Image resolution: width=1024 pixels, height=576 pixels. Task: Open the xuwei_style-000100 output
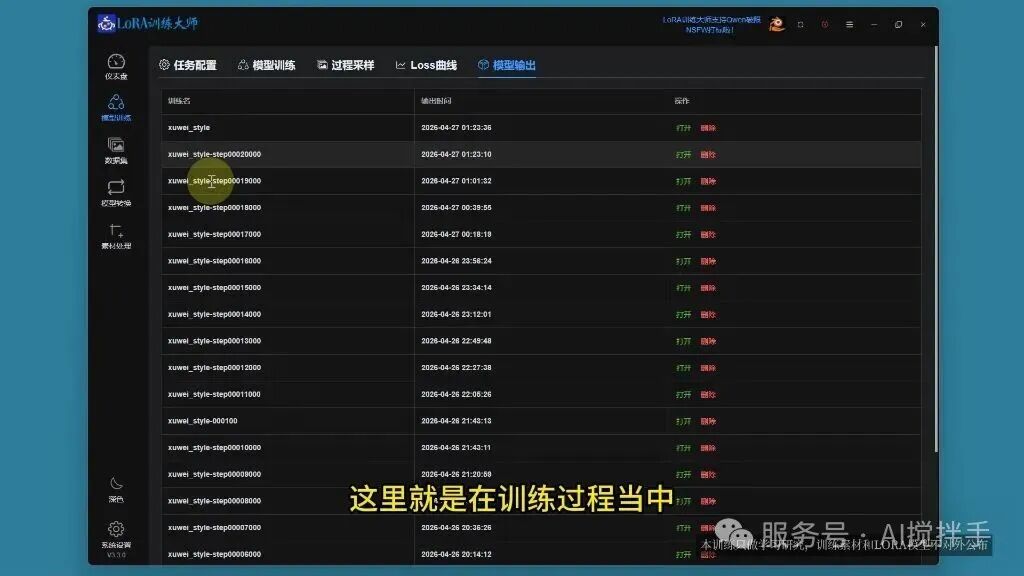tap(683, 422)
